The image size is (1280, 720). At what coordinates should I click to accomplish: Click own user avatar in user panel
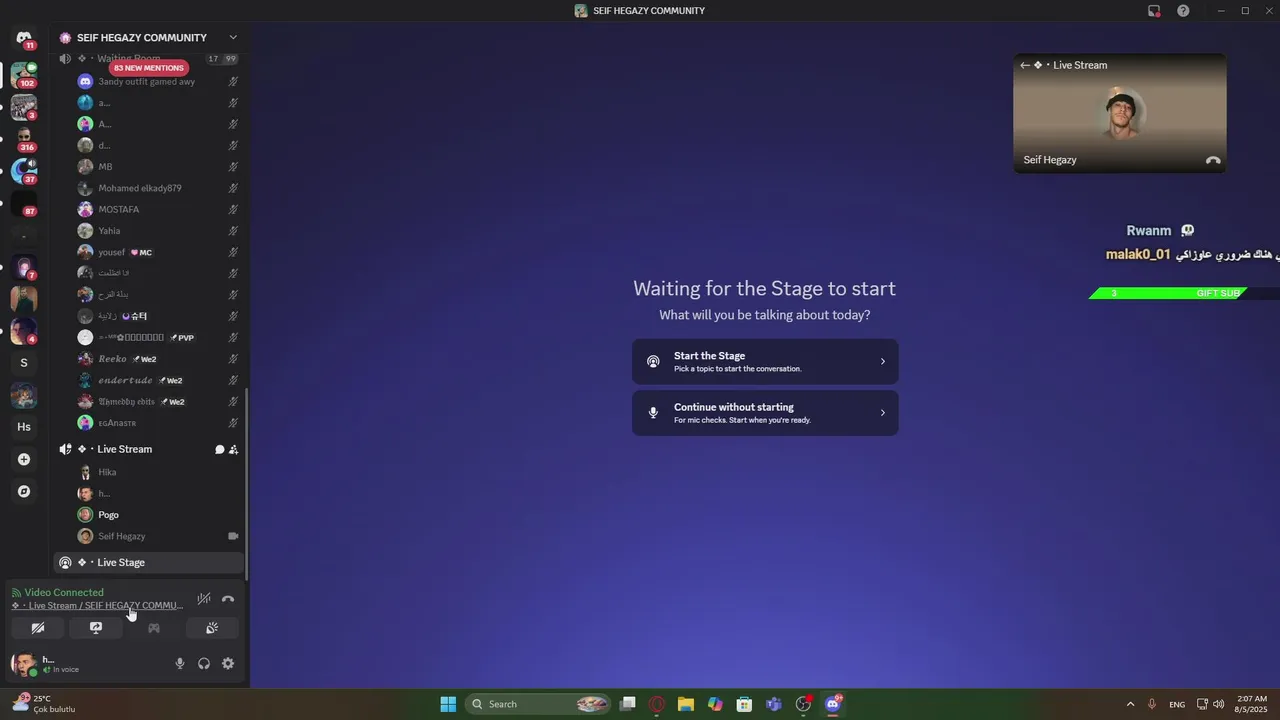24,663
